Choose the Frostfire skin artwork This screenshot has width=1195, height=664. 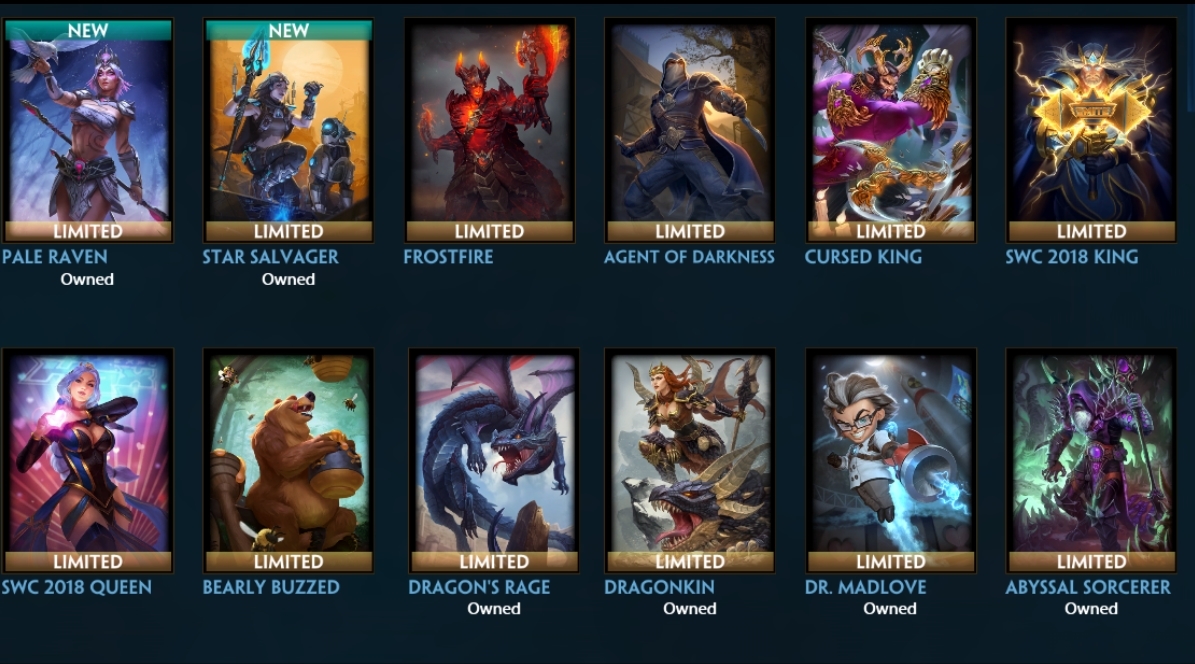pos(489,130)
